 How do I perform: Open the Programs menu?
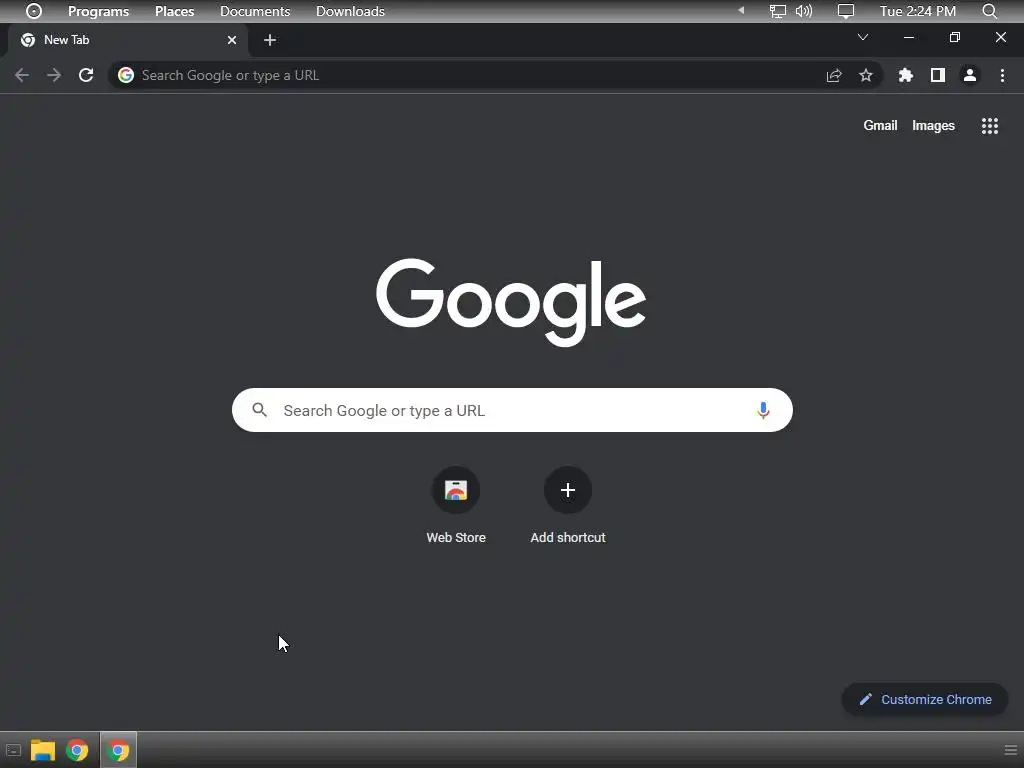(x=99, y=11)
